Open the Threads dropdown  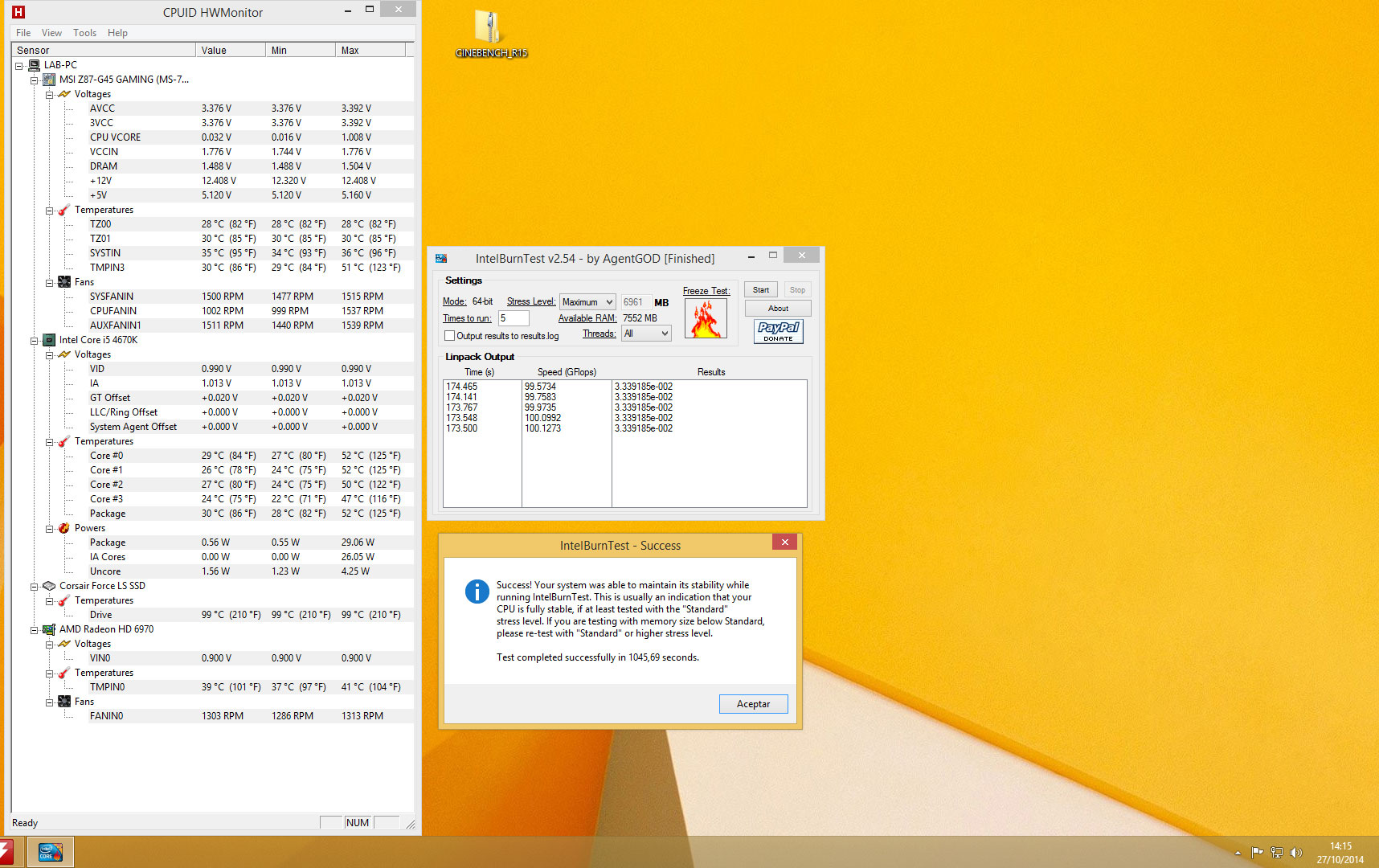click(x=646, y=334)
